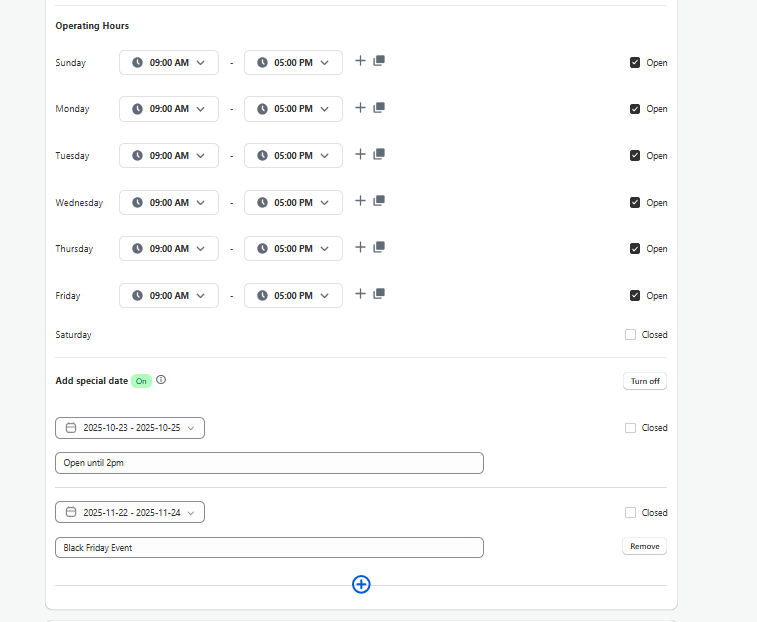Copy Monday hours to other days
The height and width of the screenshot is (622, 757).
(379, 108)
